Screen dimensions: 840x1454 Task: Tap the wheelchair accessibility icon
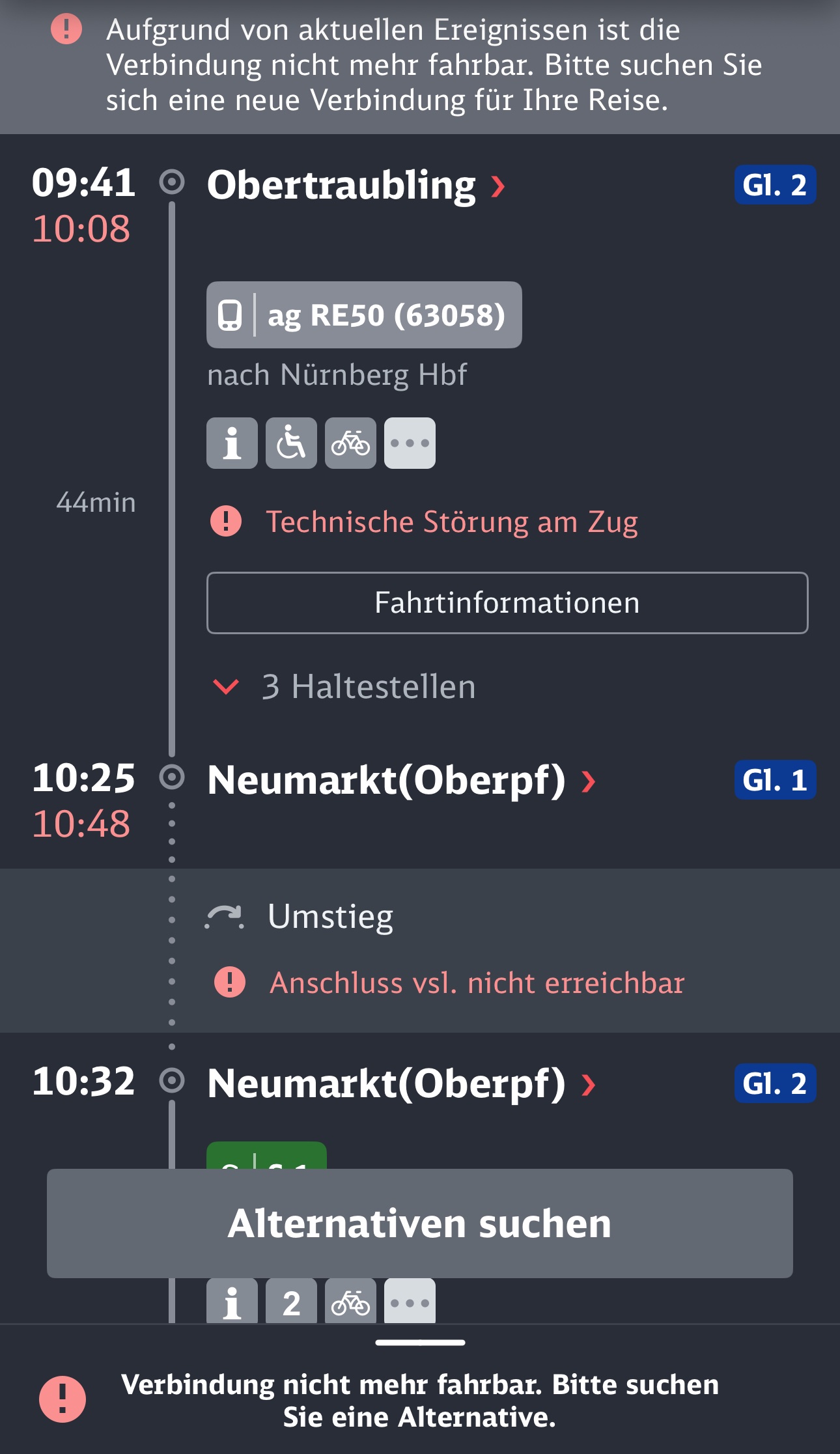[x=291, y=443]
